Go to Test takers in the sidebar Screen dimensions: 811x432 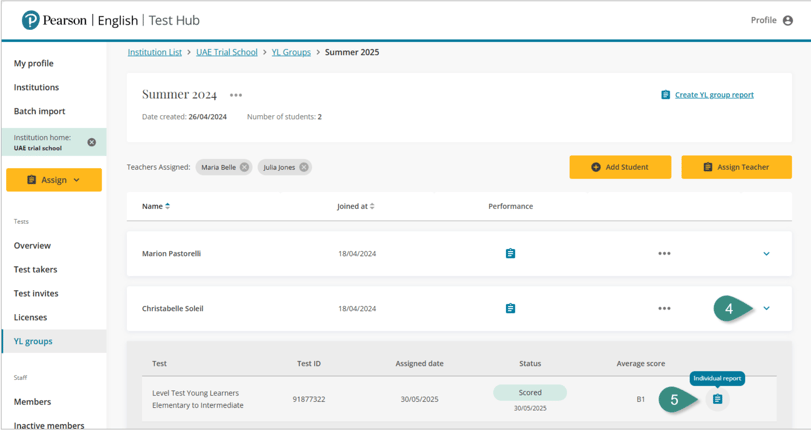click(35, 270)
